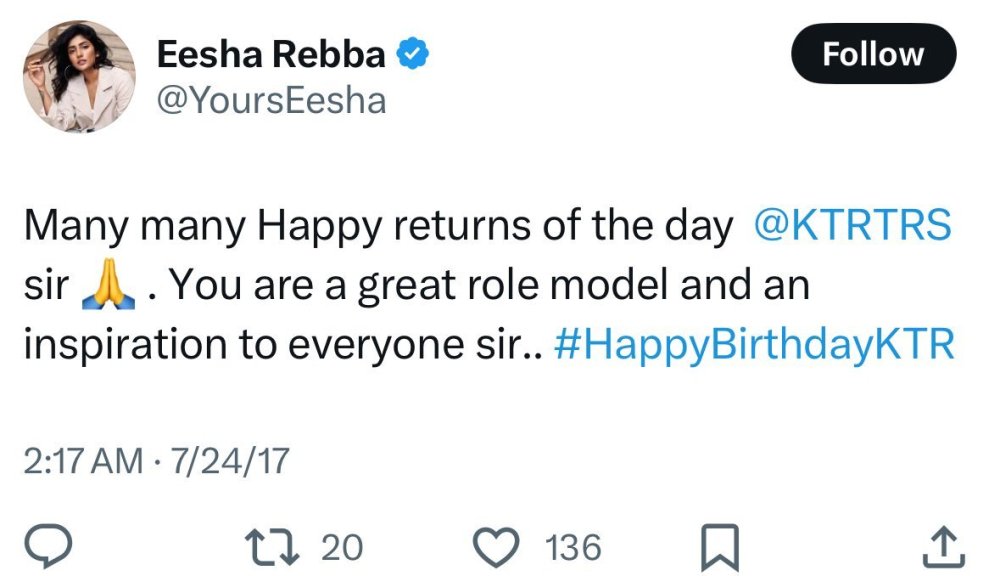Click the 2:17 AM timestamp

point(82,461)
